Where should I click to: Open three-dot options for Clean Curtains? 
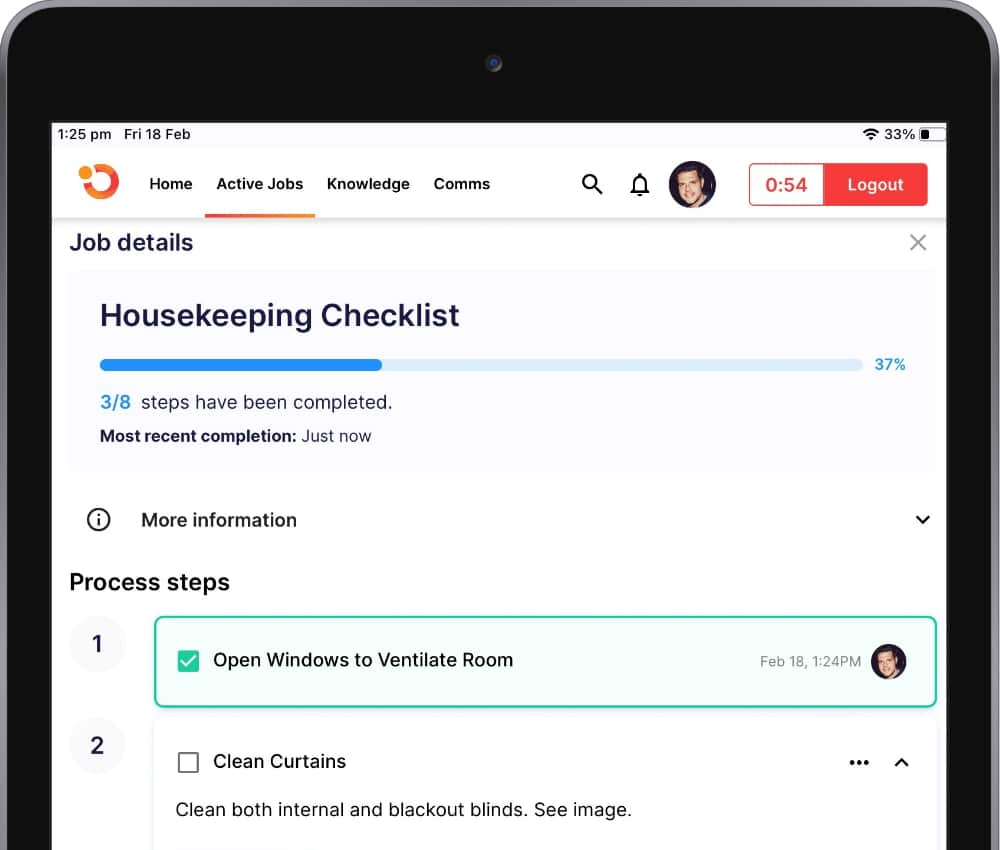click(x=859, y=762)
